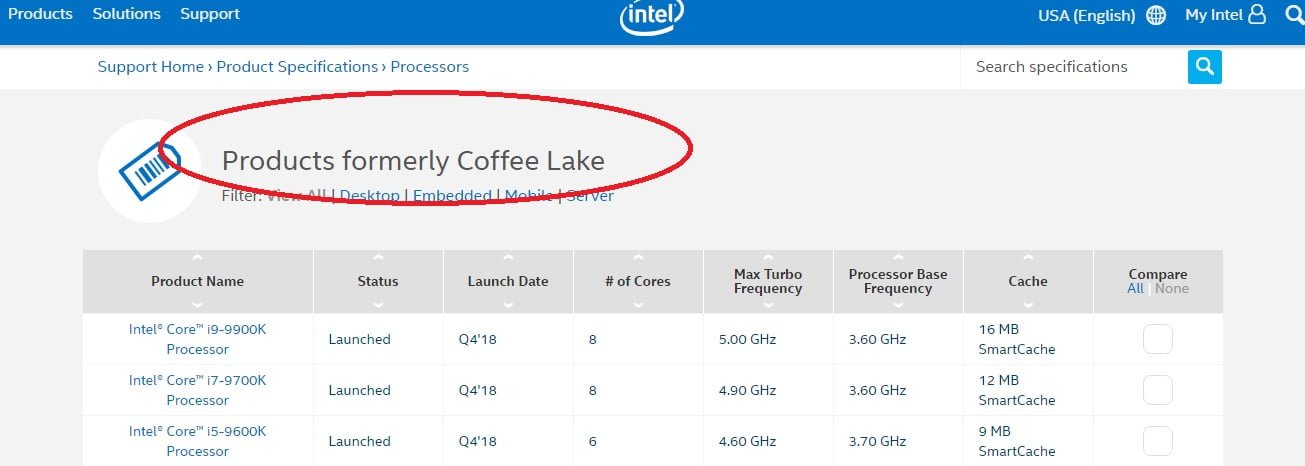Filter products by Desktop
The width and height of the screenshot is (1305, 466).
pyautogui.click(x=370, y=196)
